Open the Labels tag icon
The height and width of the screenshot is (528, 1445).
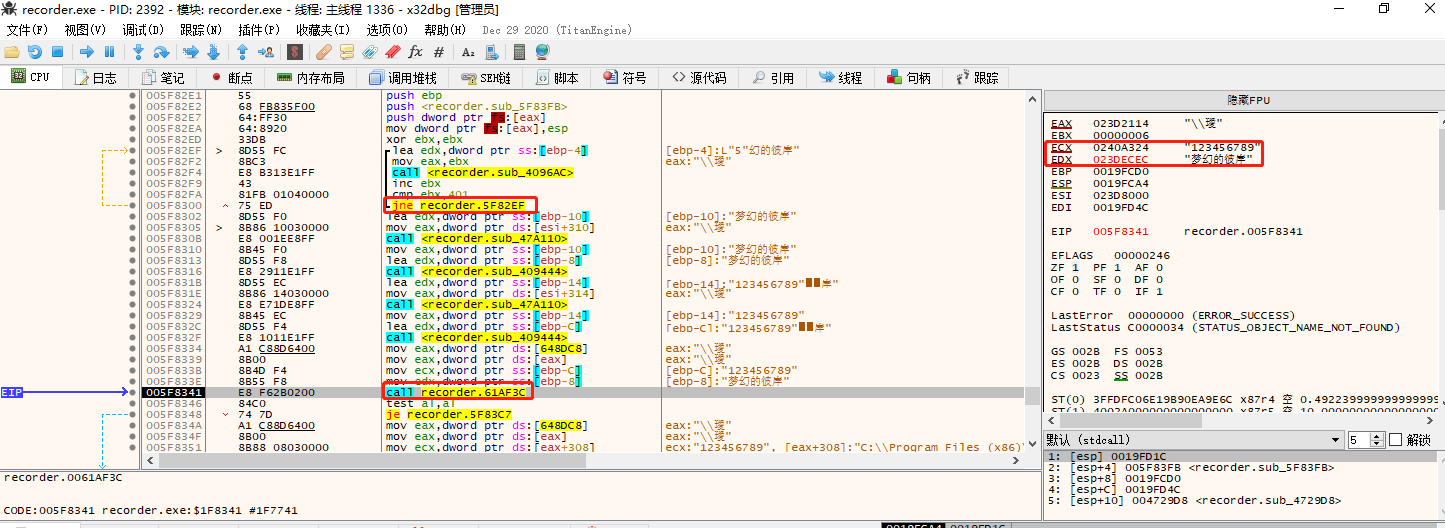[x=370, y=51]
